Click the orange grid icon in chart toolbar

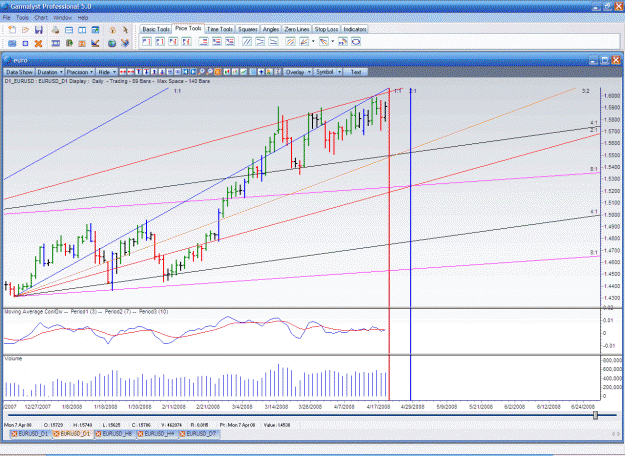218,72
